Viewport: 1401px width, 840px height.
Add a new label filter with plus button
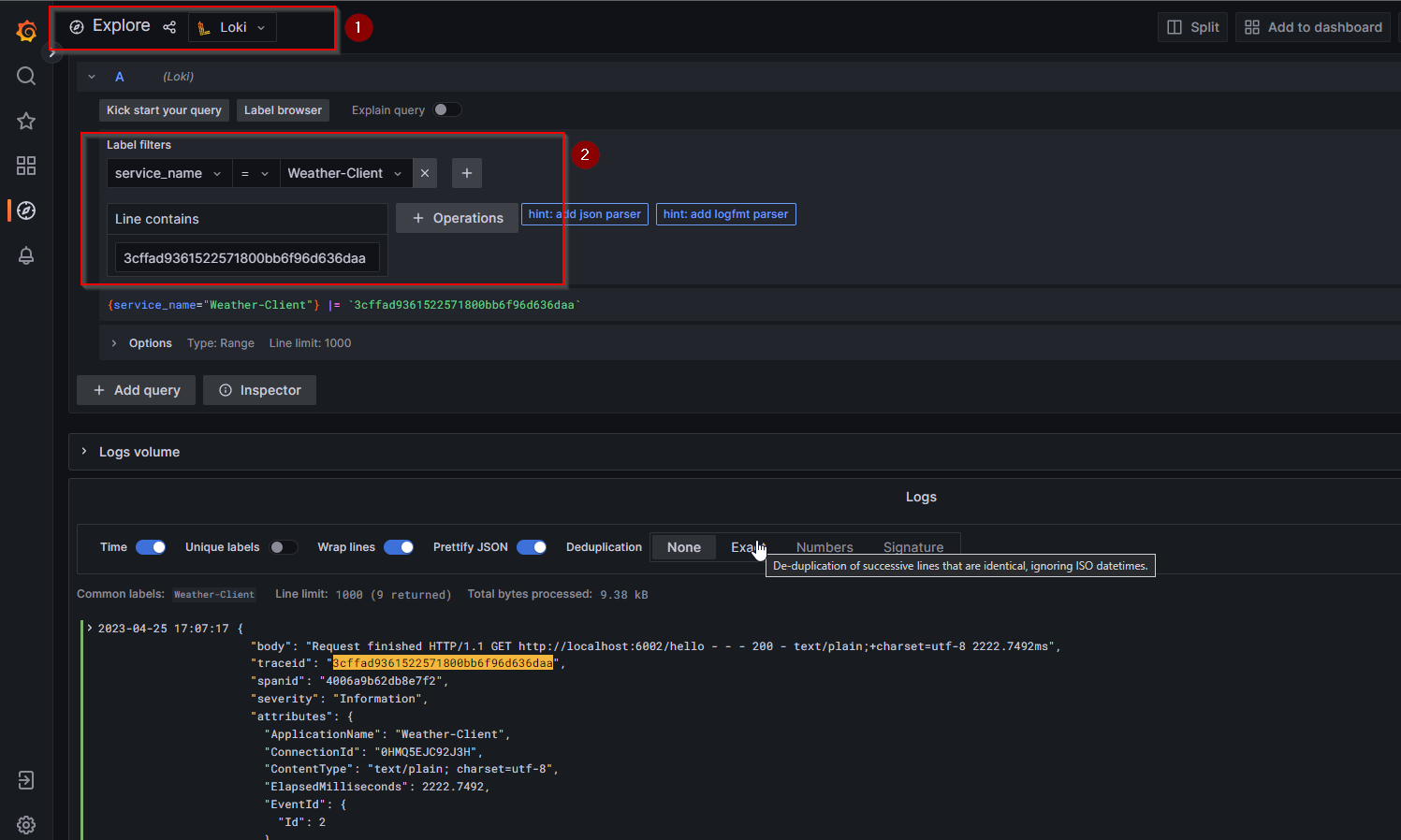click(467, 173)
